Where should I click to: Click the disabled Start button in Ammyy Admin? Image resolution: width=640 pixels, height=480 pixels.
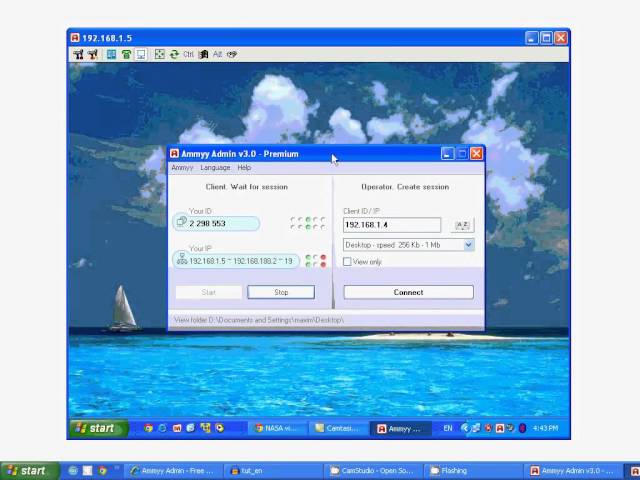pyautogui.click(x=209, y=292)
